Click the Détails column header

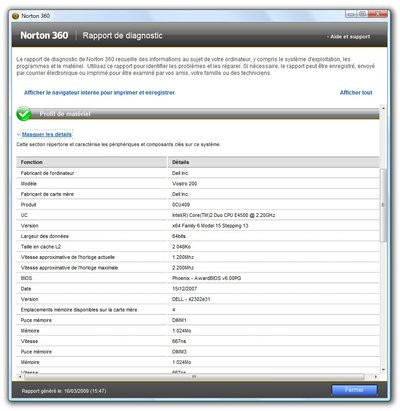pyautogui.click(x=273, y=162)
